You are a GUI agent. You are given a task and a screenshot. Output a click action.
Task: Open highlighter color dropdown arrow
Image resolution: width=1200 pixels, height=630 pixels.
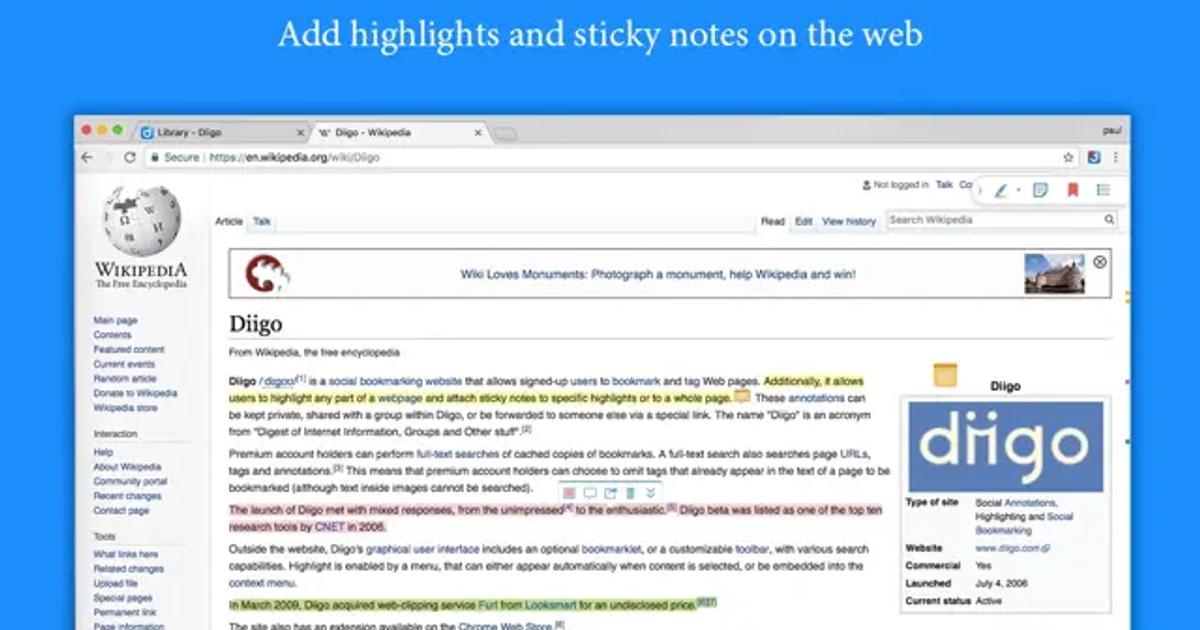pyautogui.click(x=1018, y=190)
